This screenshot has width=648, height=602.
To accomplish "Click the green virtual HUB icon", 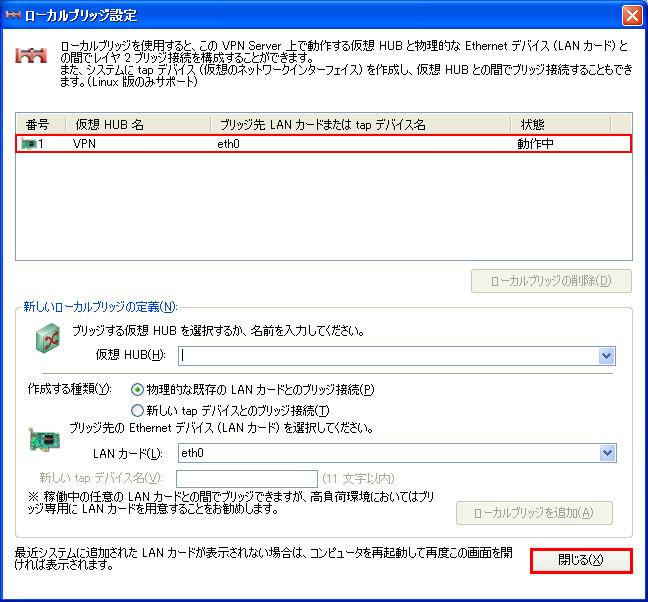I will coord(48,338).
